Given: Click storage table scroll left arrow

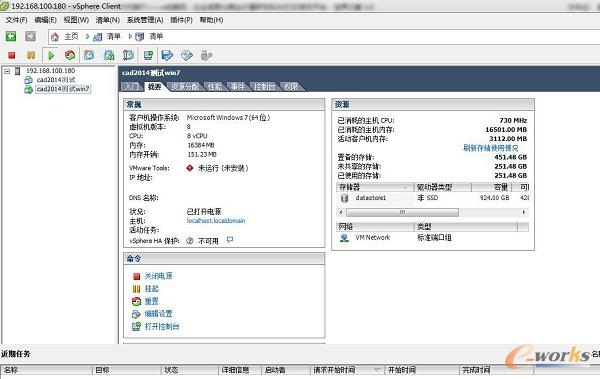Looking at the screenshot, I should click(341, 212).
